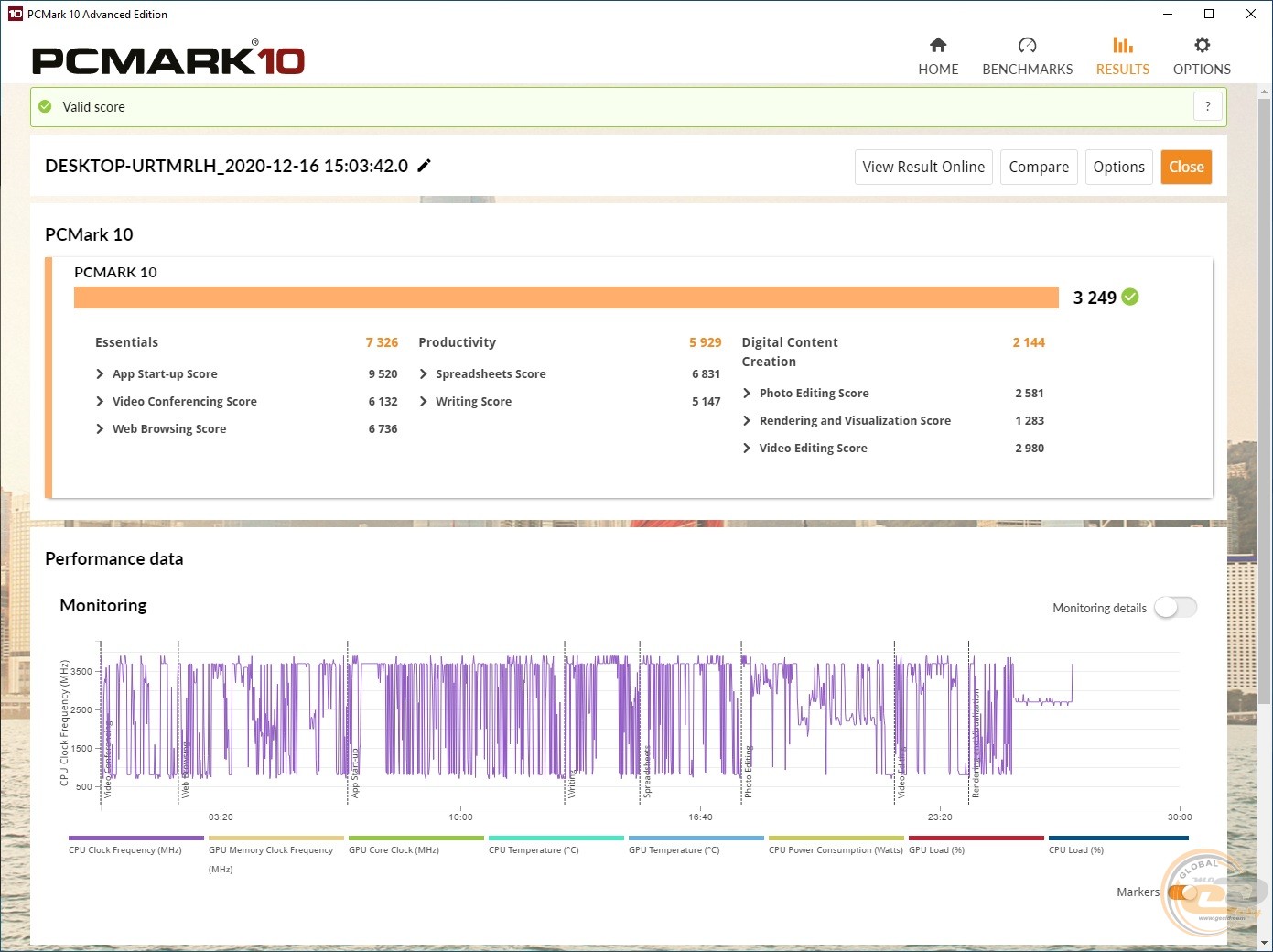Expand App Start-up Score details
The height and width of the screenshot is (952, 1273).
click(100, 374)
